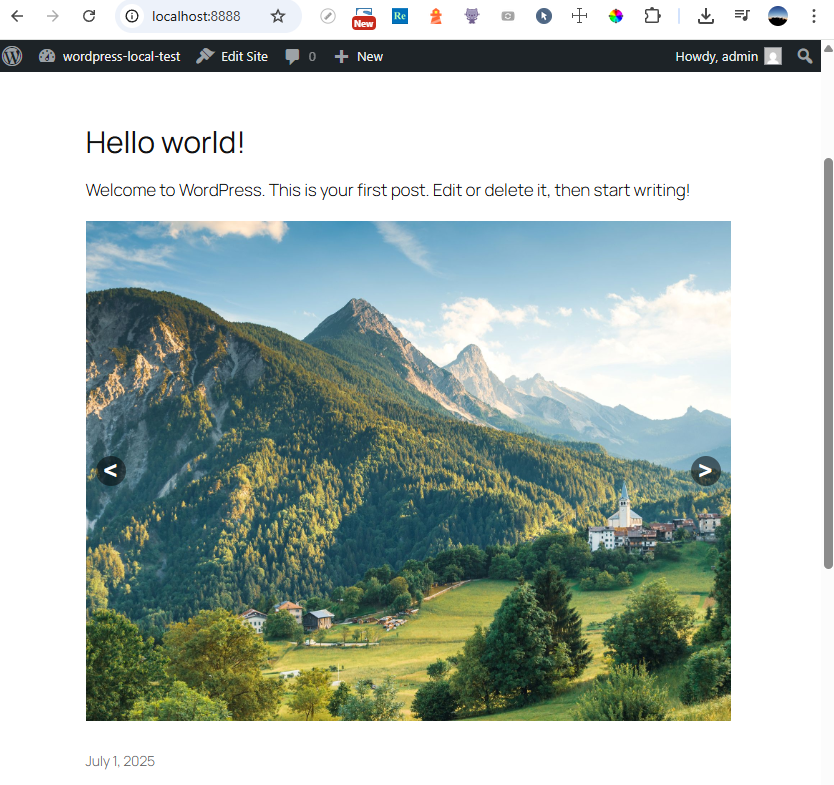Click the color wheel extension icon

(x=615, y=16)
